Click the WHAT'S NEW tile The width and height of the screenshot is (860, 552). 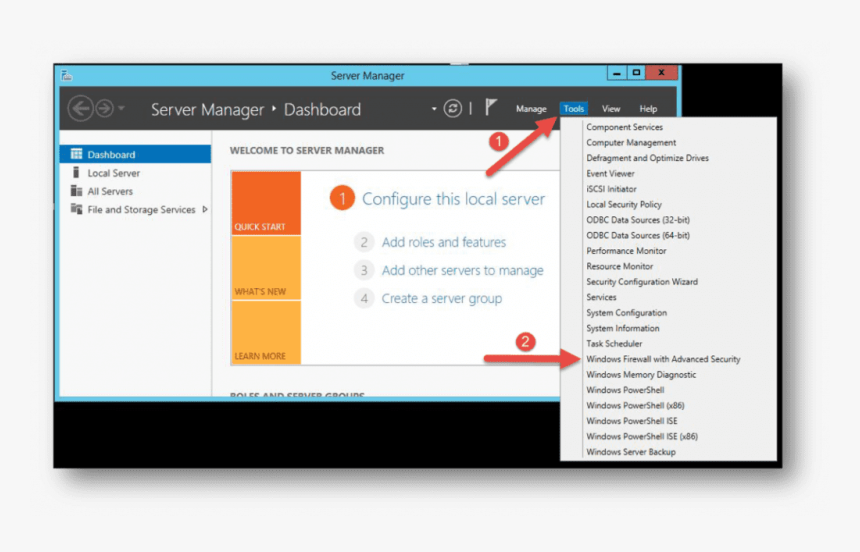coord(266,268)
